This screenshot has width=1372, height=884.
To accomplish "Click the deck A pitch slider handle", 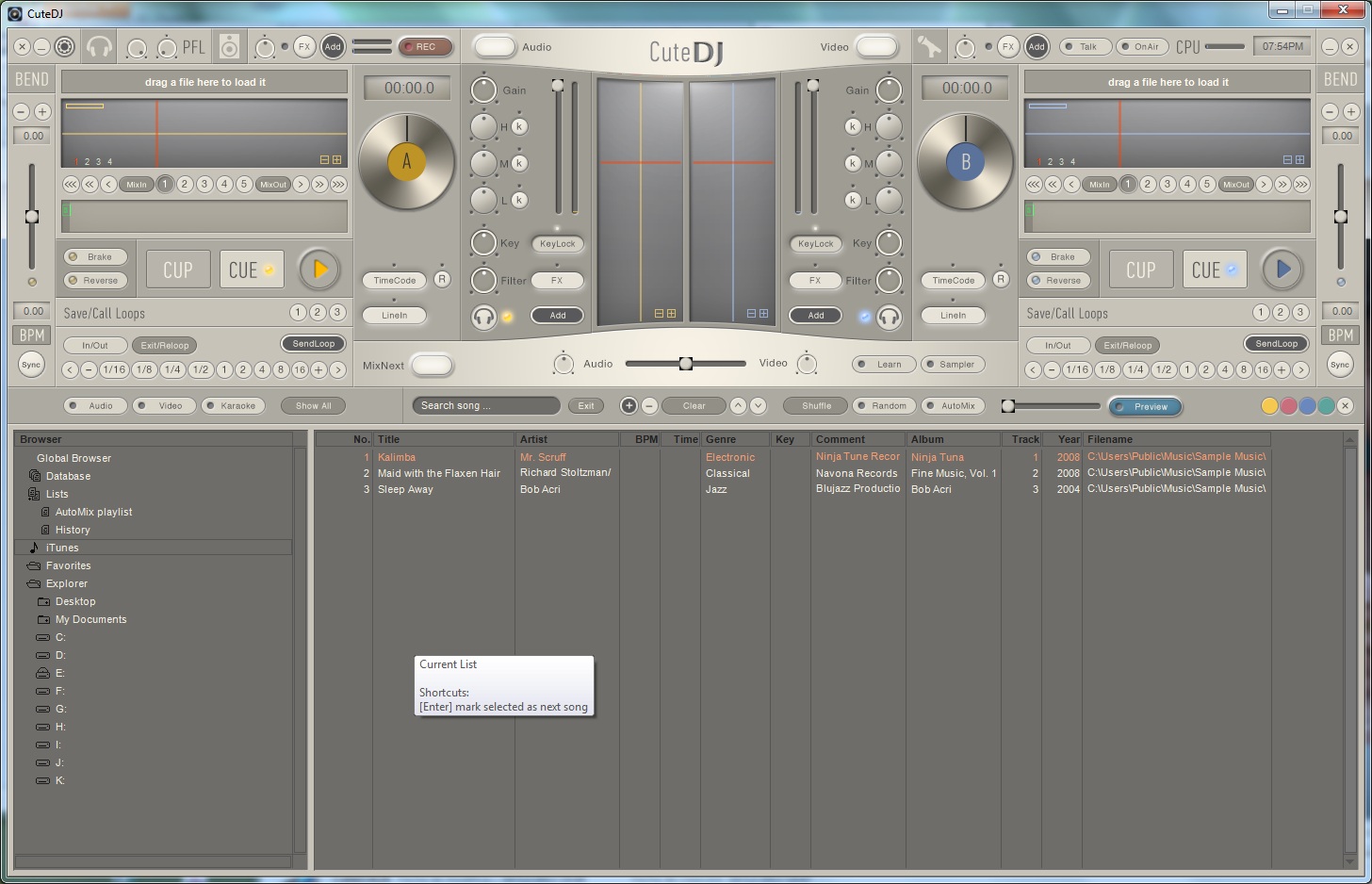I will [32, 217].
